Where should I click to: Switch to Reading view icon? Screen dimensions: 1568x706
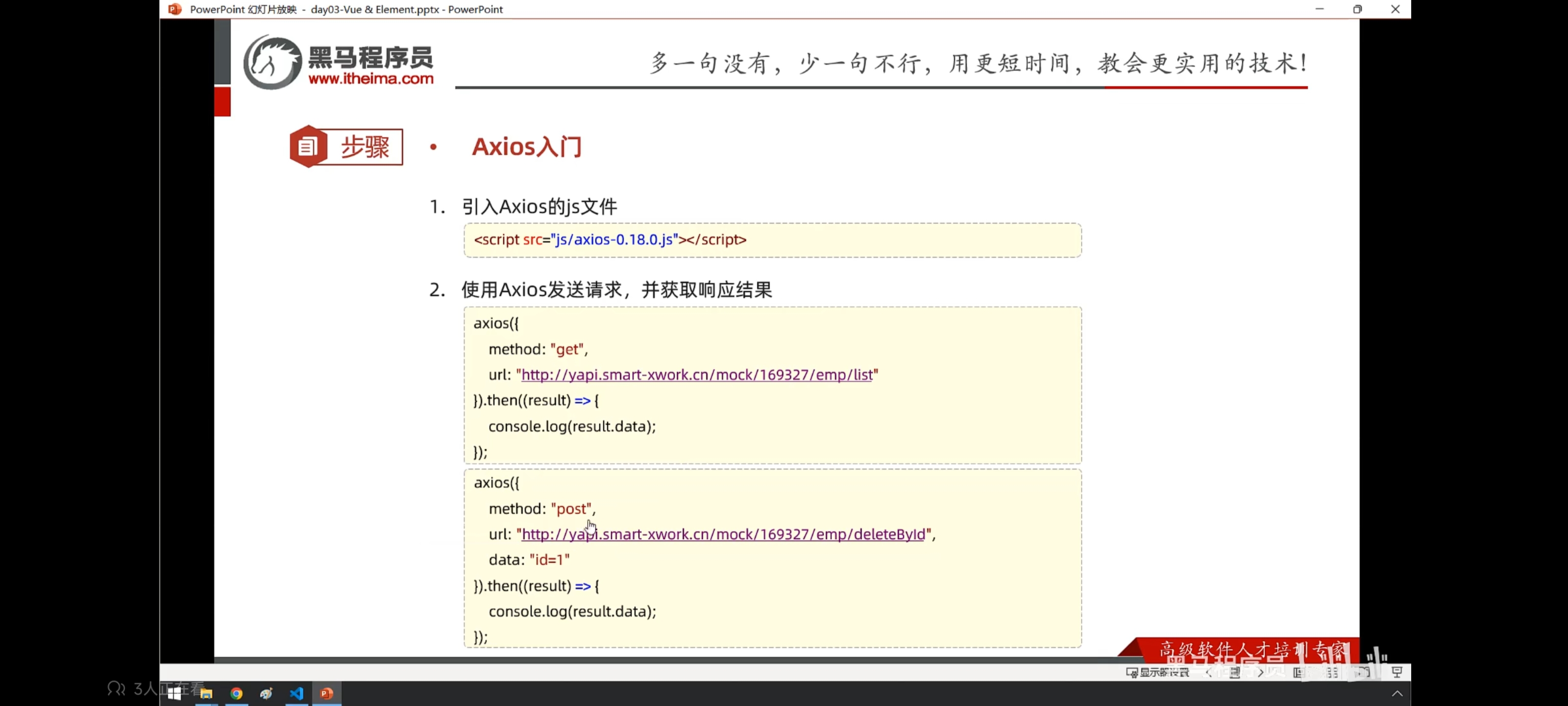tap(1364, 673)
